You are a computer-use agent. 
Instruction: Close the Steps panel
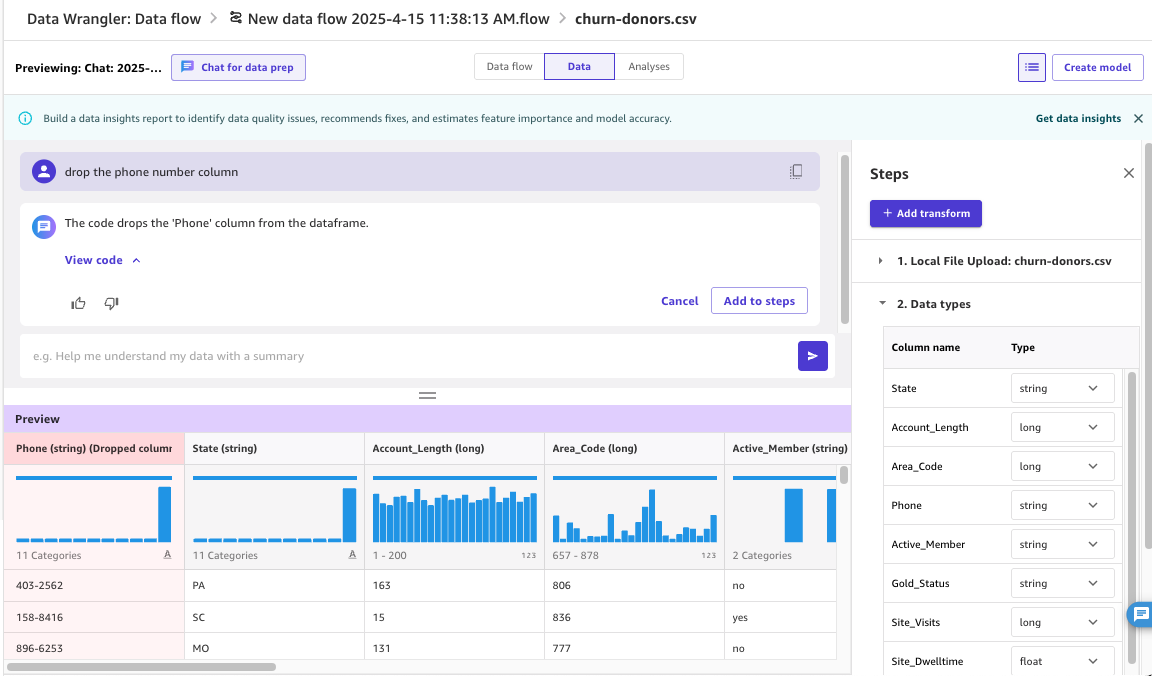pyautogui.click(x=1128, y=173)
